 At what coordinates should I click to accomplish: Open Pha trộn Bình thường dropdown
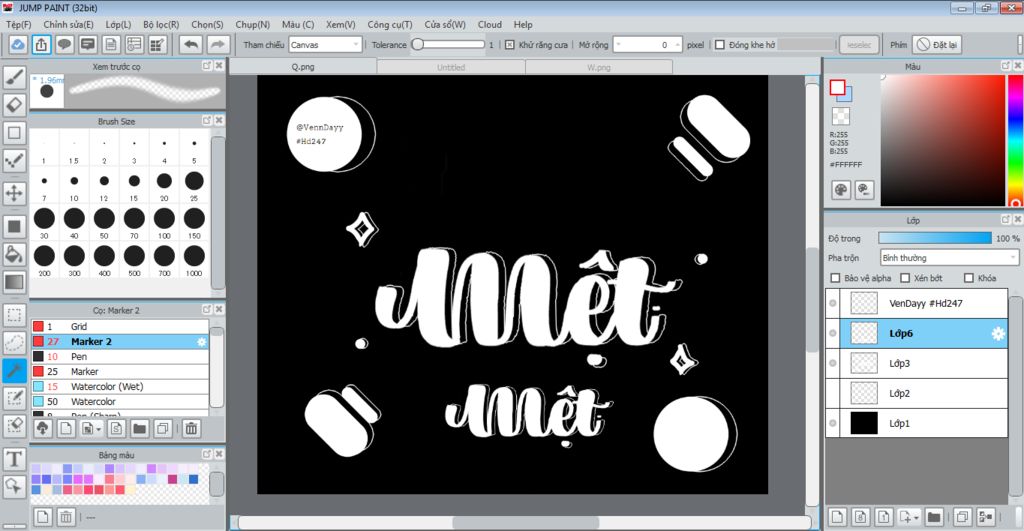tap(950, 258)
